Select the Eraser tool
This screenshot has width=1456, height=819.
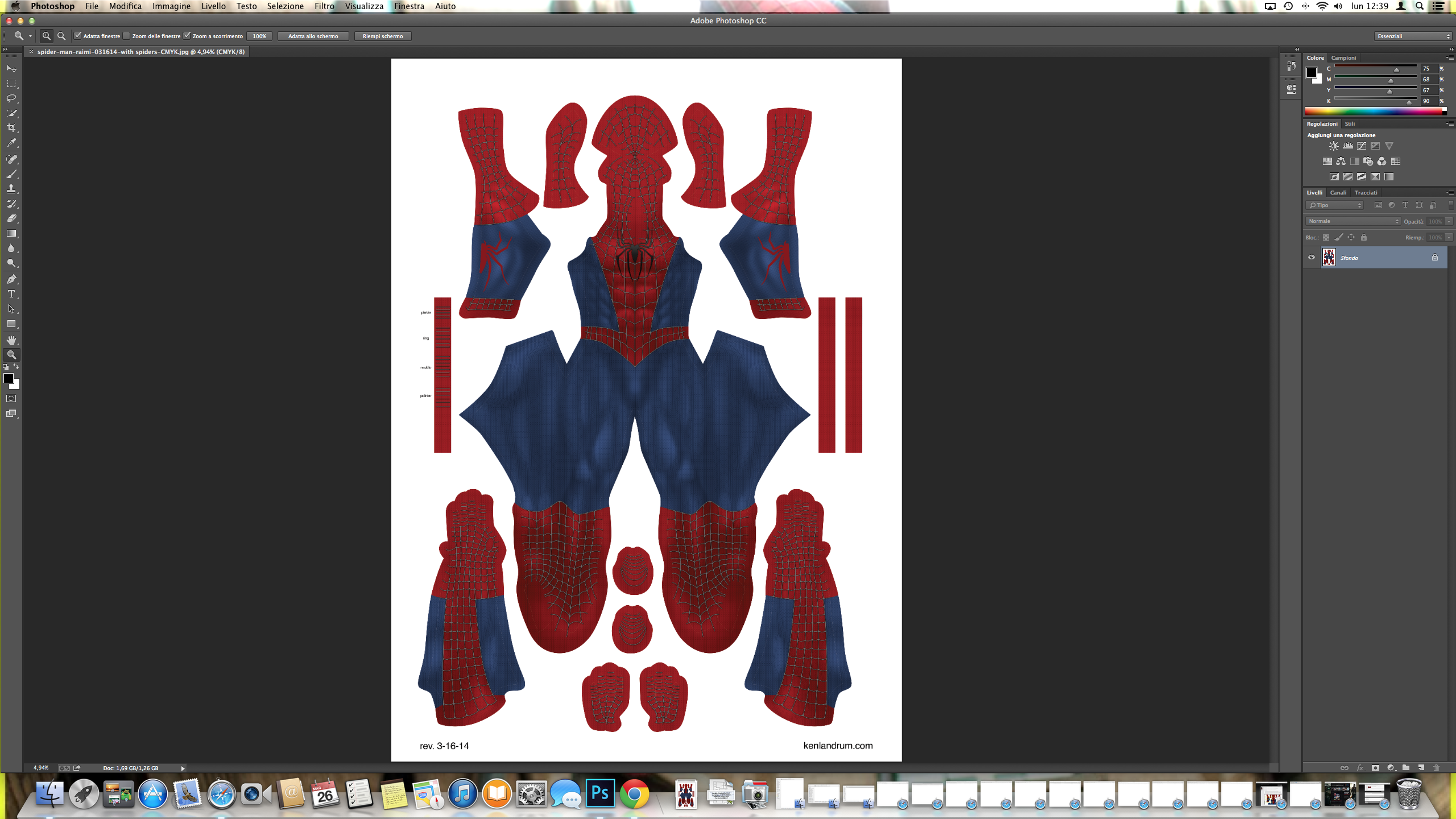click(11, 218)
